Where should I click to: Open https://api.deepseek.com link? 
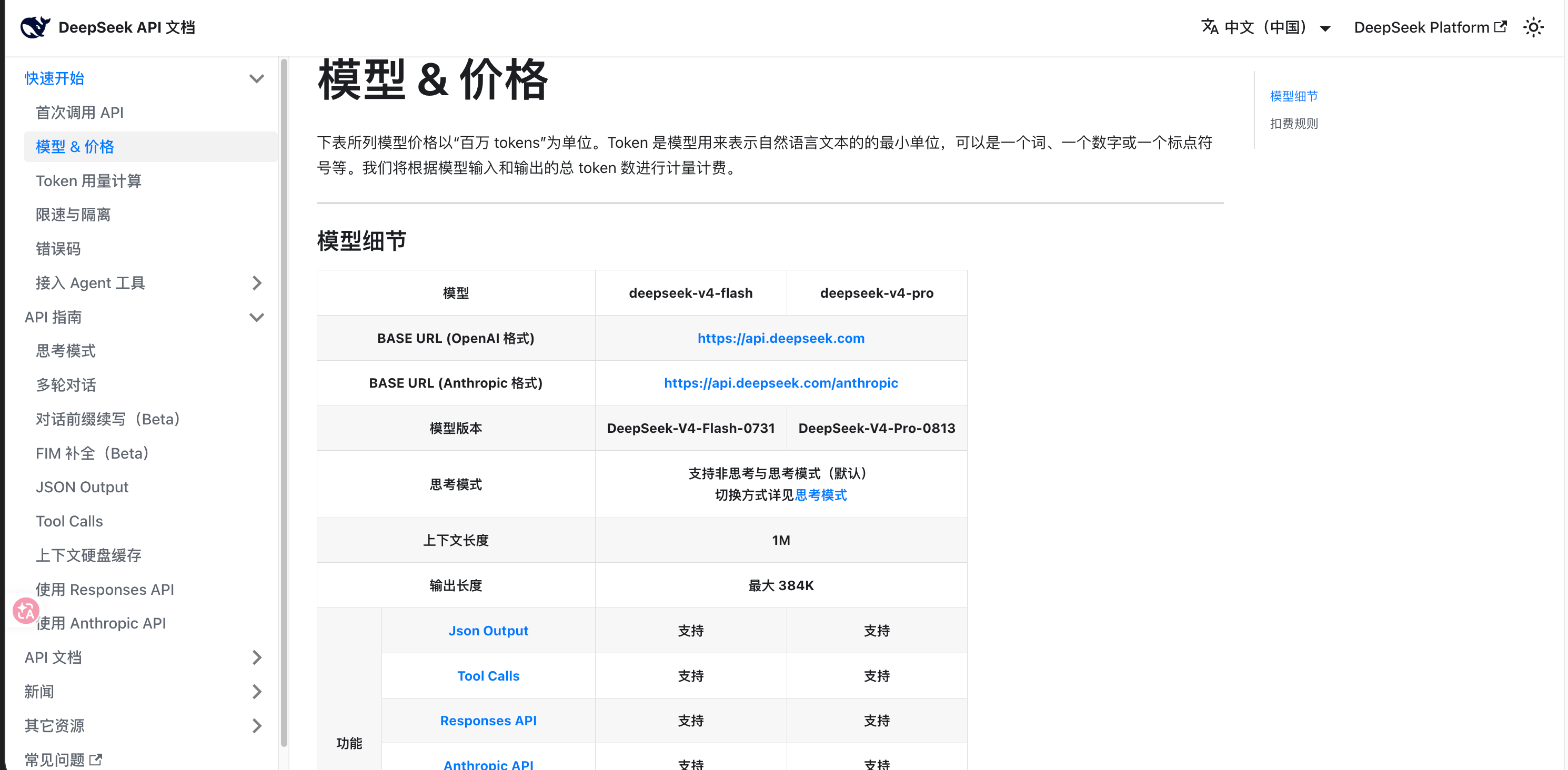[781, 338]
